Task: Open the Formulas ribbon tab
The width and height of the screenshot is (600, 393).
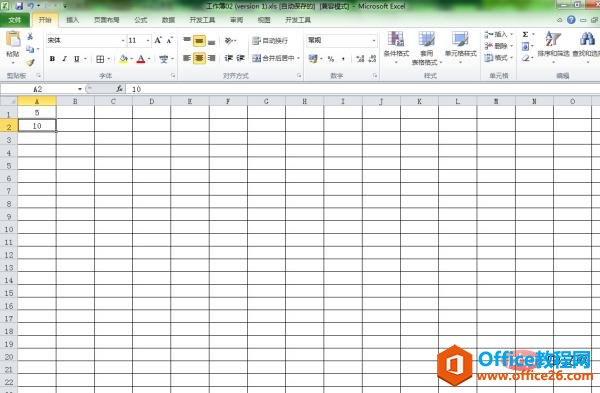Action: click(141, 20)
